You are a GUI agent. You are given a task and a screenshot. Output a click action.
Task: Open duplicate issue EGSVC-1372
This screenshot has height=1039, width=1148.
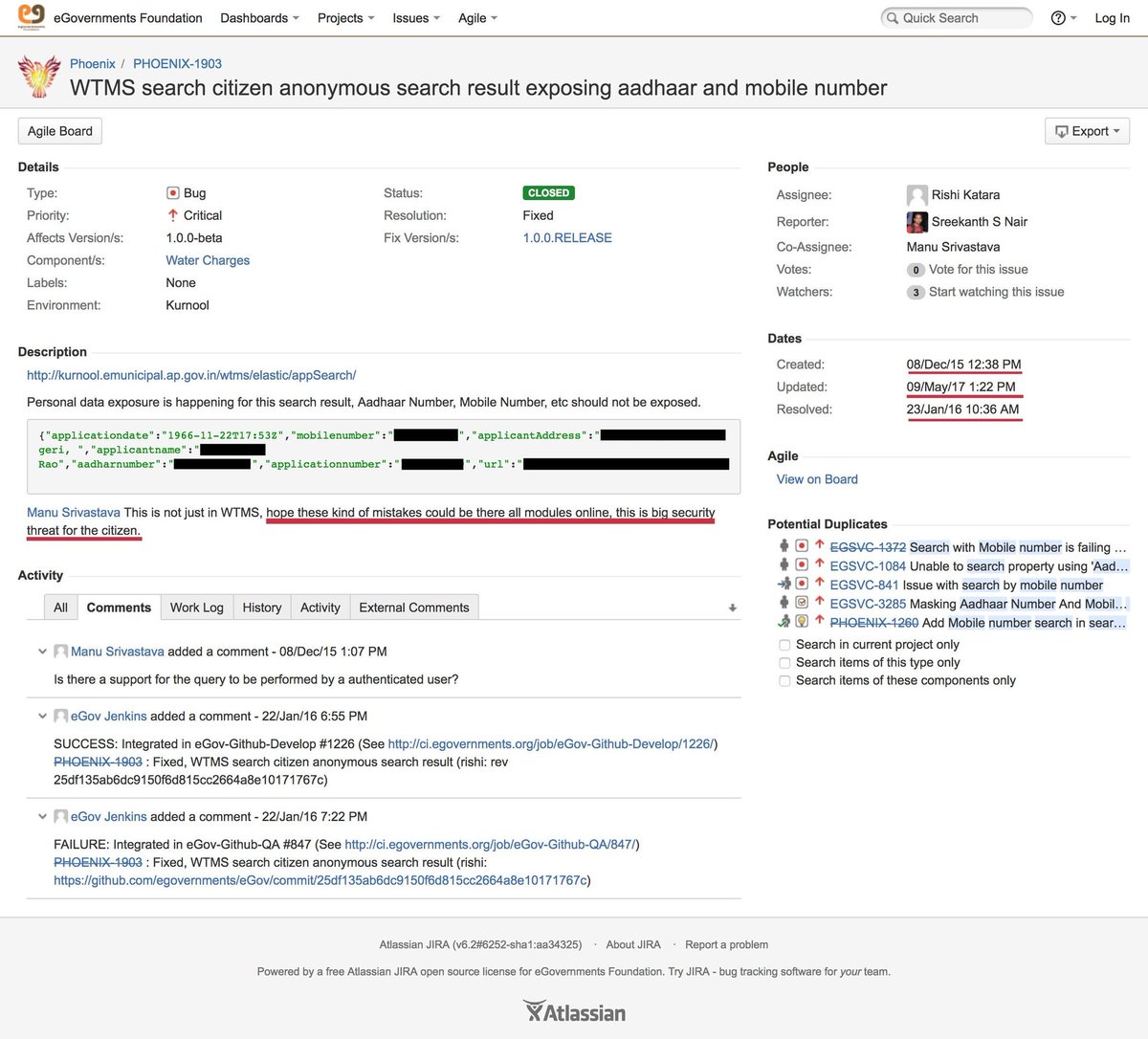click(868, 547)
